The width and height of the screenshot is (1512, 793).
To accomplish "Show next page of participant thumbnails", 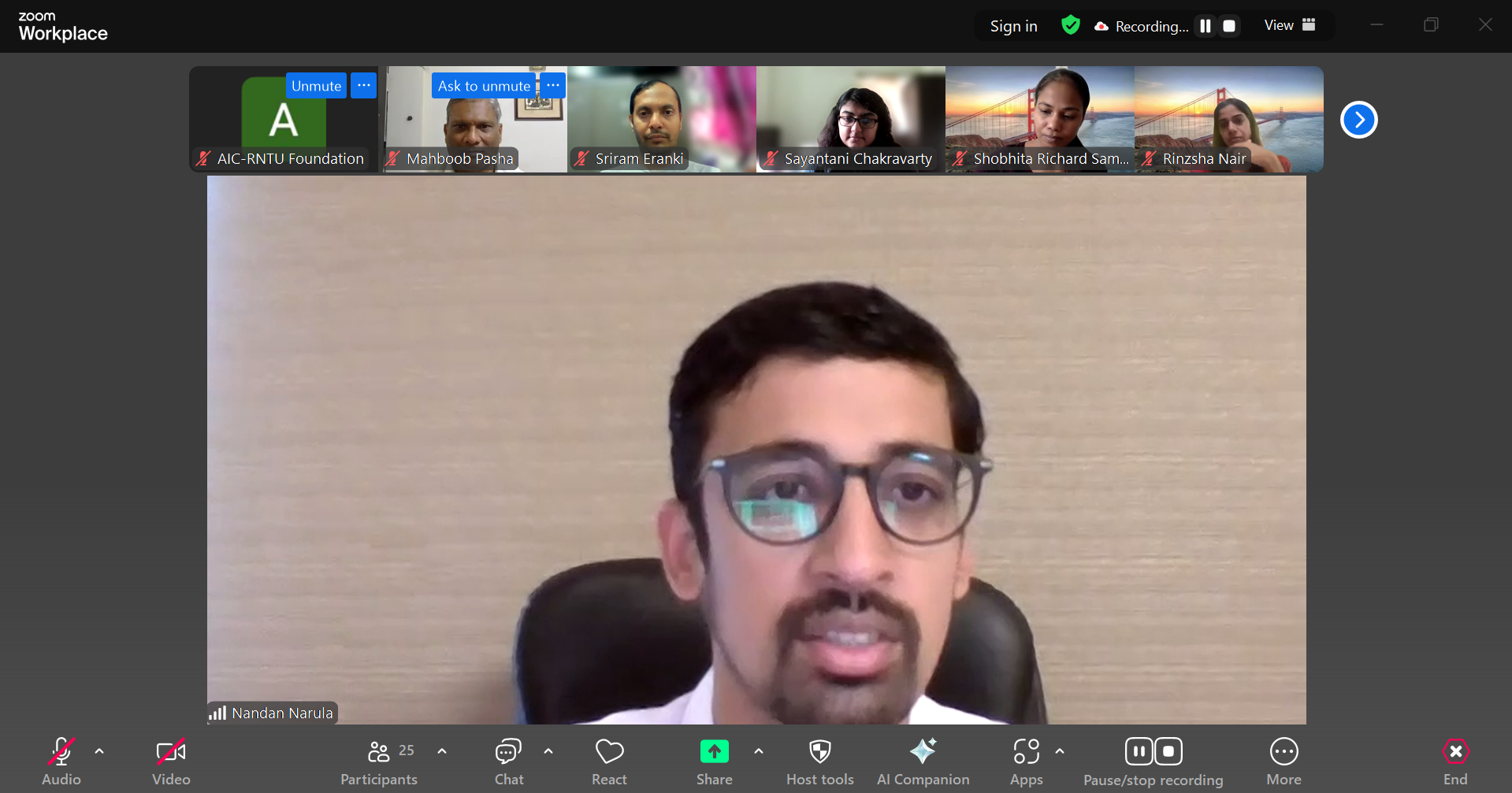I will (x=1358, y=120).
